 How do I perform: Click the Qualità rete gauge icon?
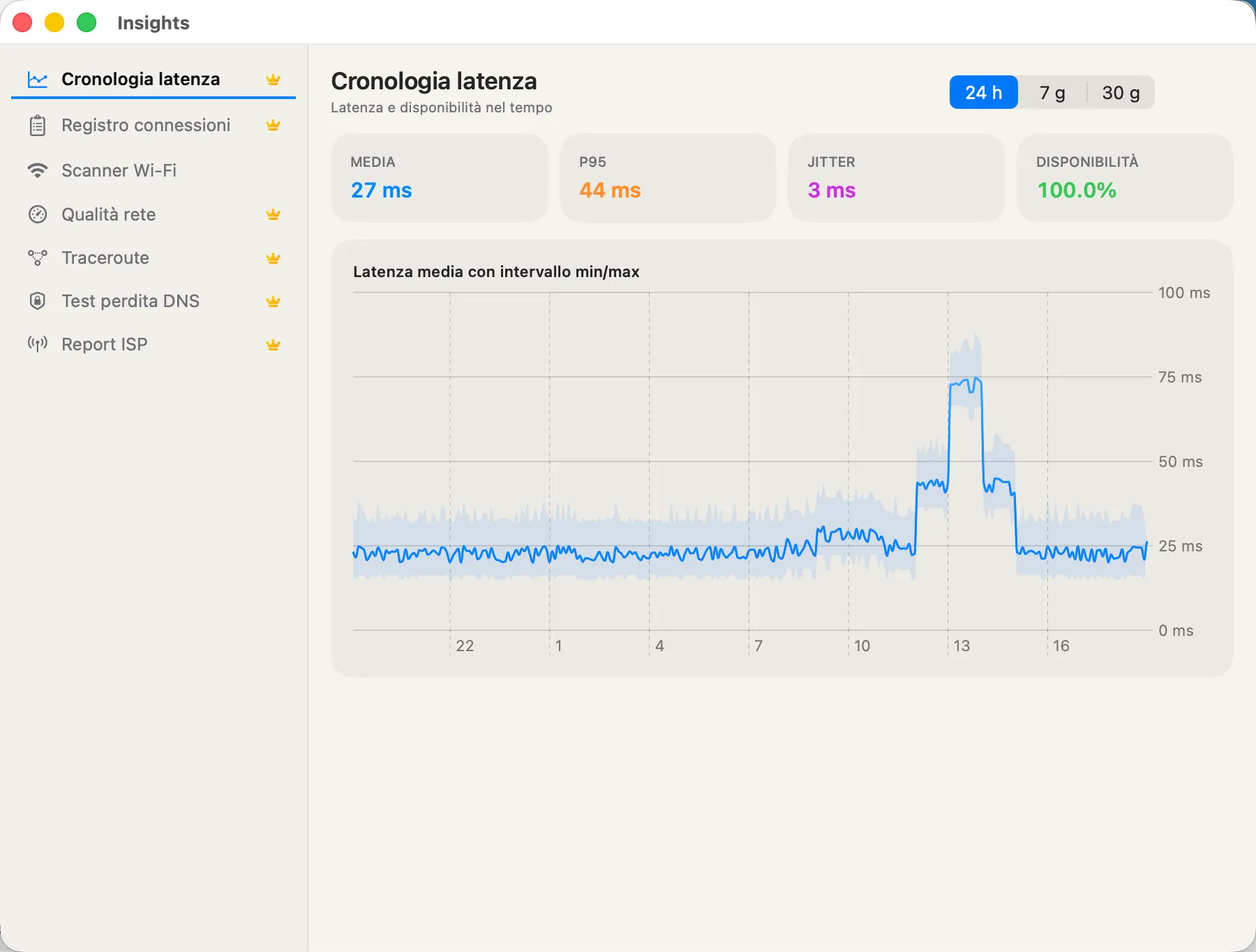(38, 214)
